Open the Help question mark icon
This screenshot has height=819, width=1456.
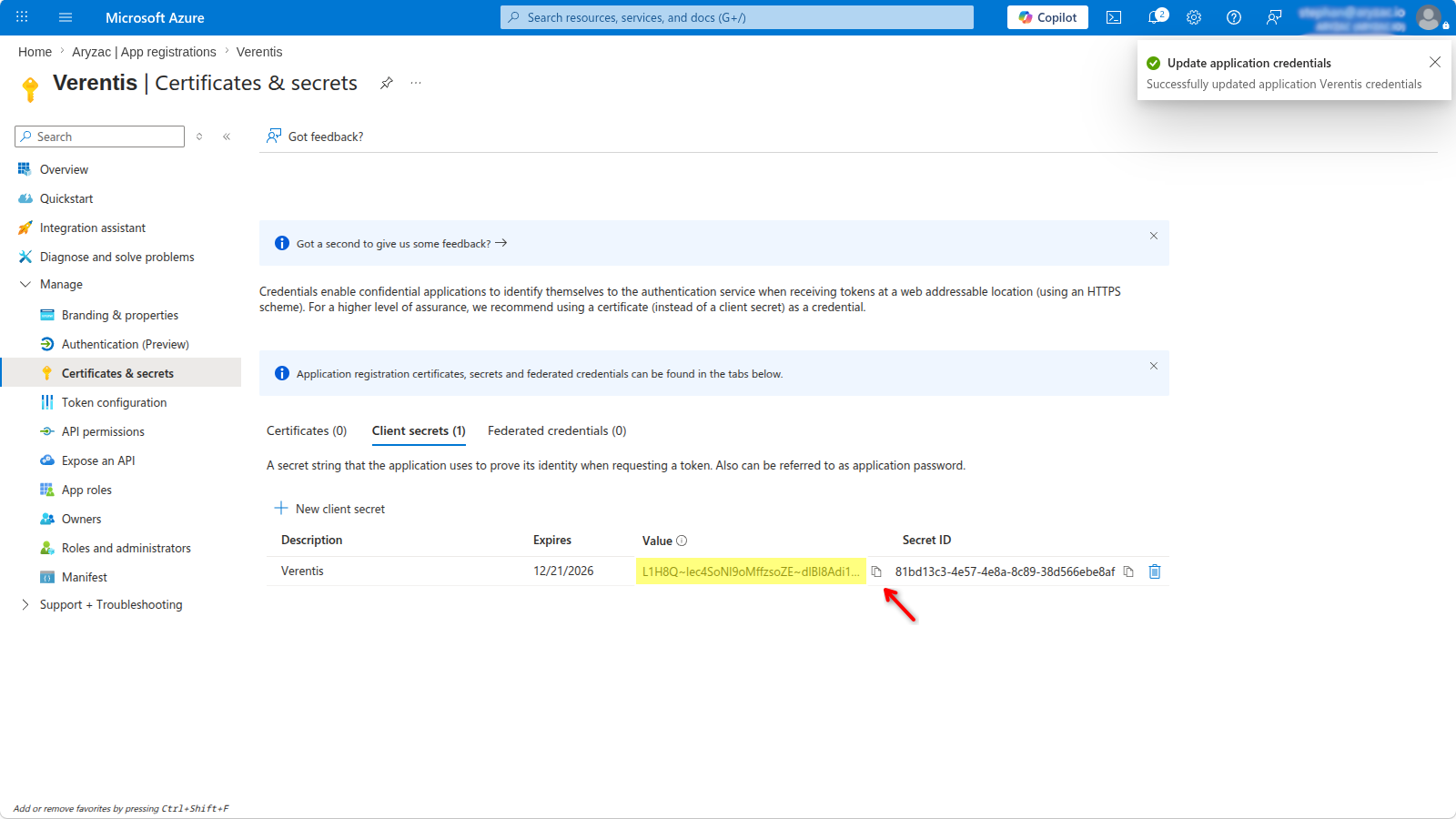click(x=1234, y=17)
